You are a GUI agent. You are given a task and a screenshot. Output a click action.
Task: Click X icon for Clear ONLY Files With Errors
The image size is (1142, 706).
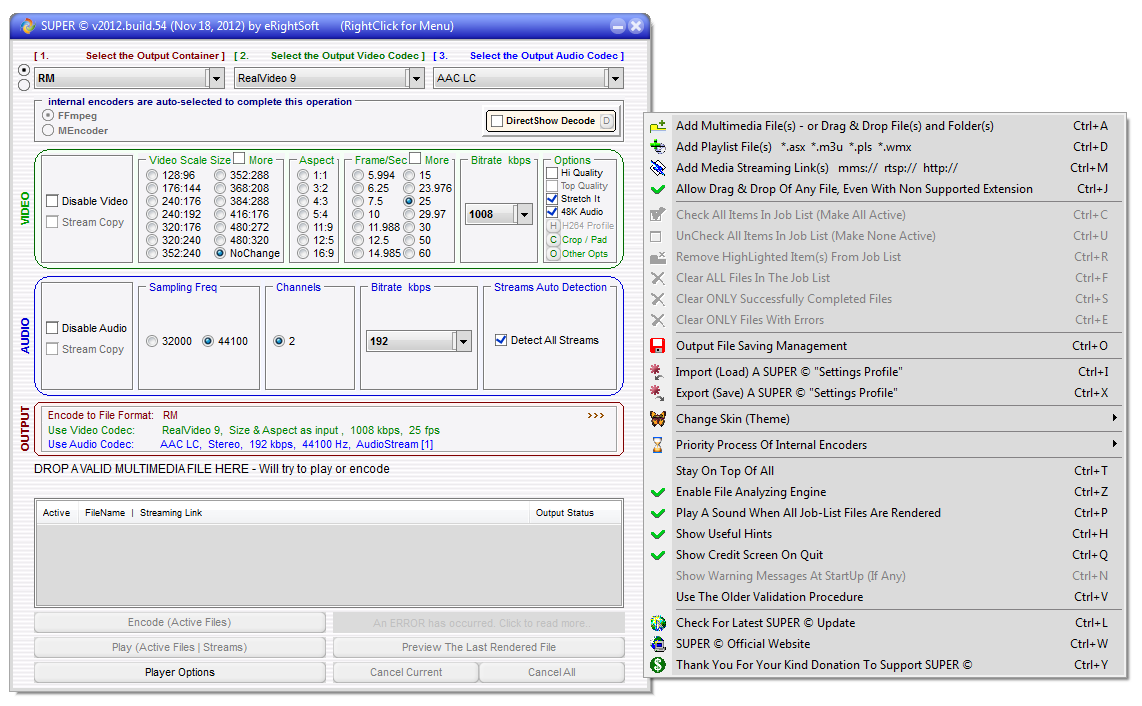[x=658, y=321]
